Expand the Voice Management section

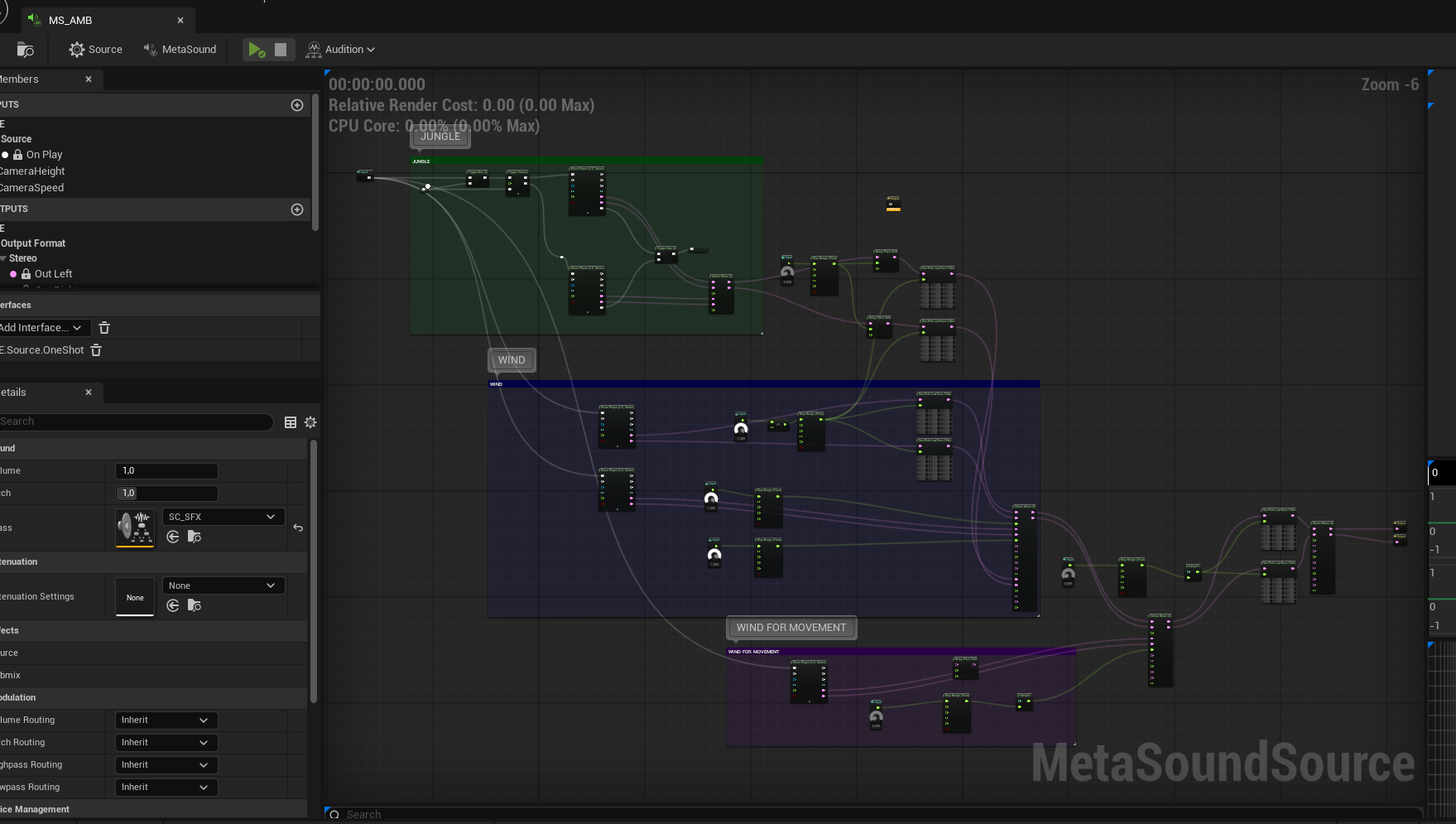point(153,810)
